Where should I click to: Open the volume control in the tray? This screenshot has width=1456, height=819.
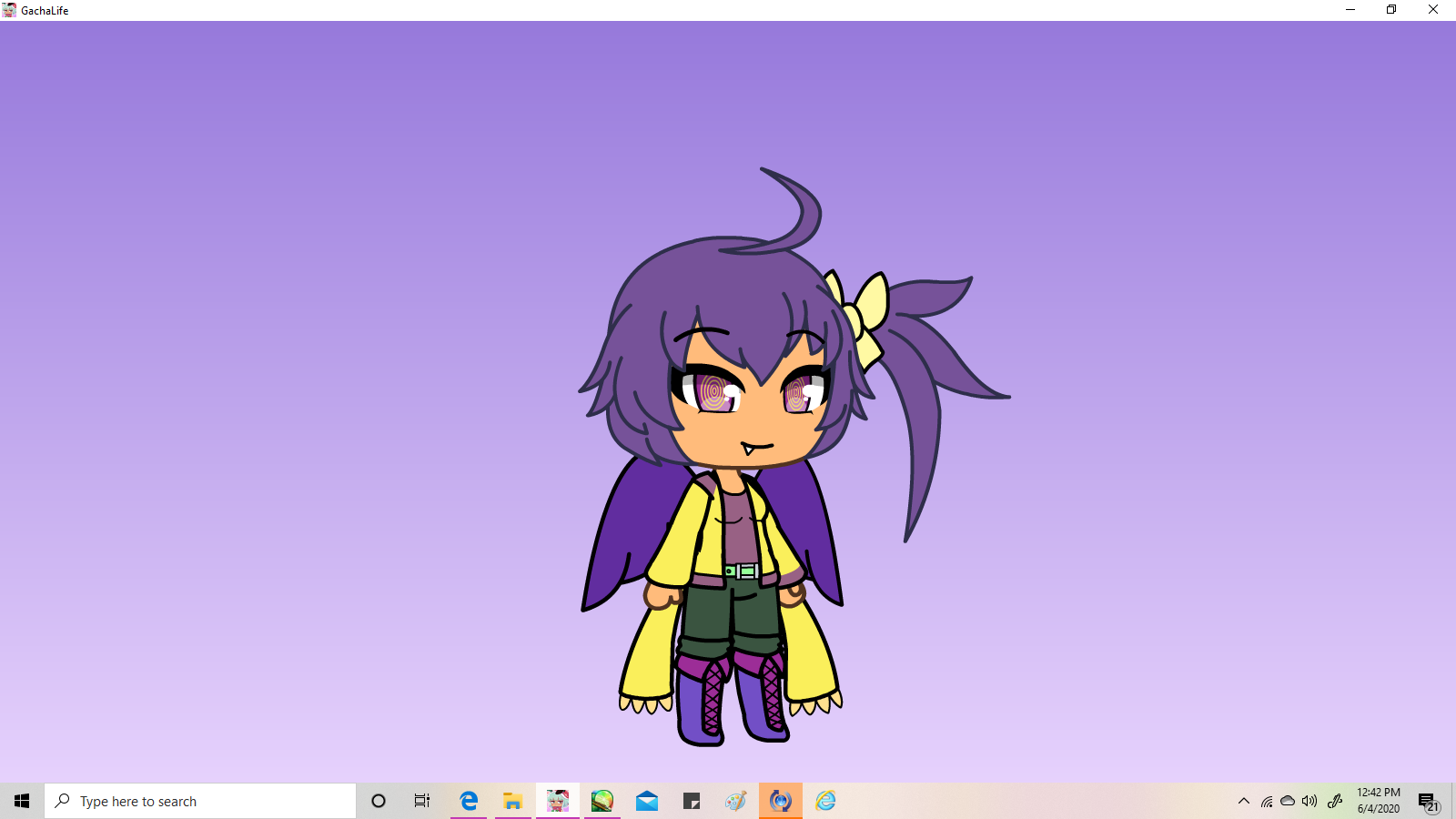(1309, 801)
